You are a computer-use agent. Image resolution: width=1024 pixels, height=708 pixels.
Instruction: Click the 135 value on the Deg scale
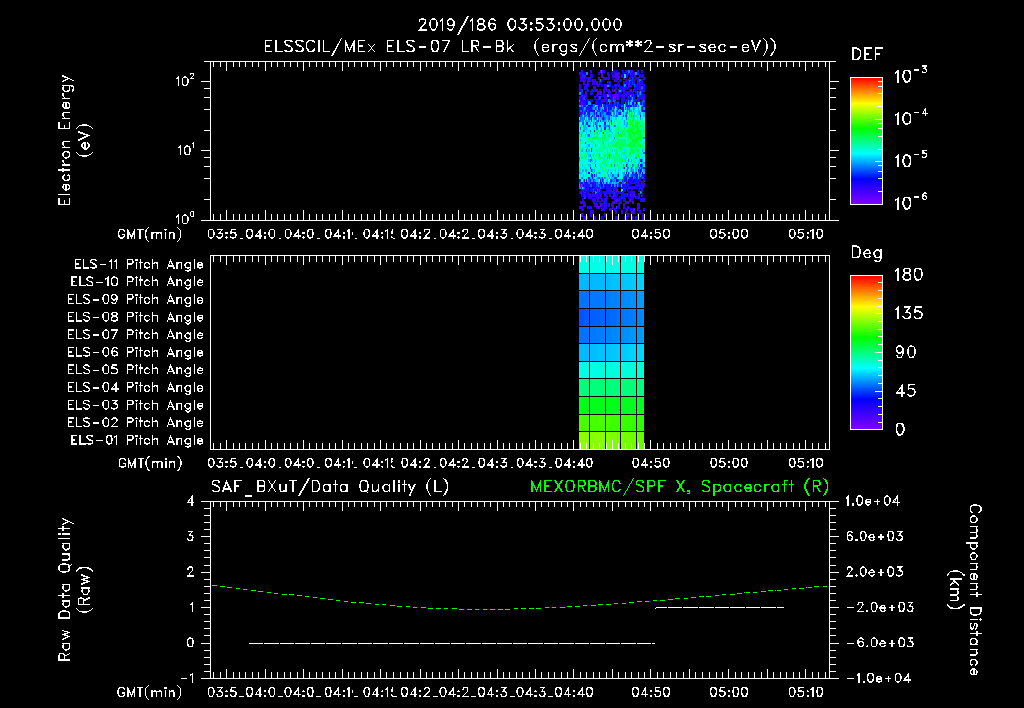(908, 314)
